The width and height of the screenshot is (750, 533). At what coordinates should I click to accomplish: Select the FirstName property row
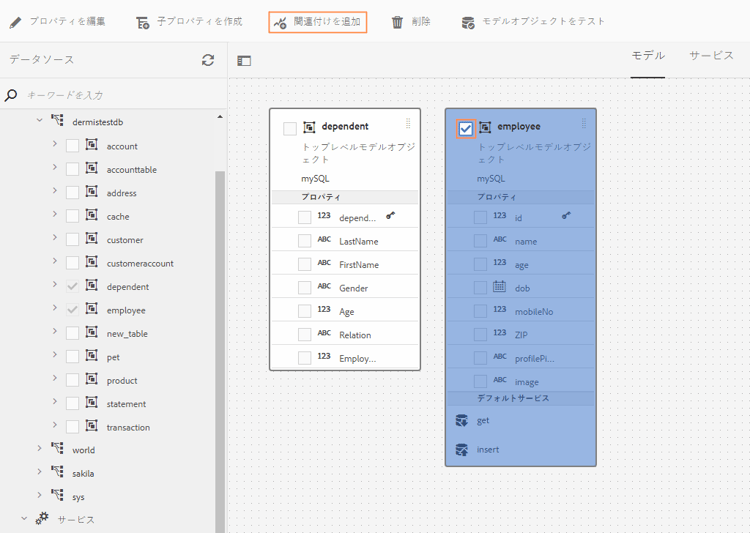tap(345, 264)
